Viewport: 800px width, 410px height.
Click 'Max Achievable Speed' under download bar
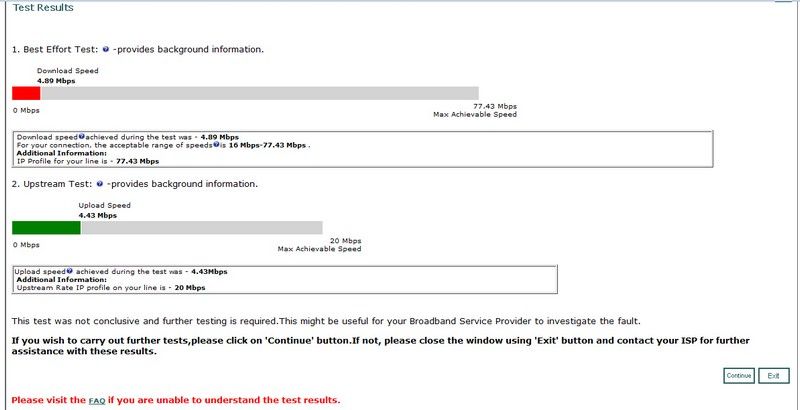475,114
